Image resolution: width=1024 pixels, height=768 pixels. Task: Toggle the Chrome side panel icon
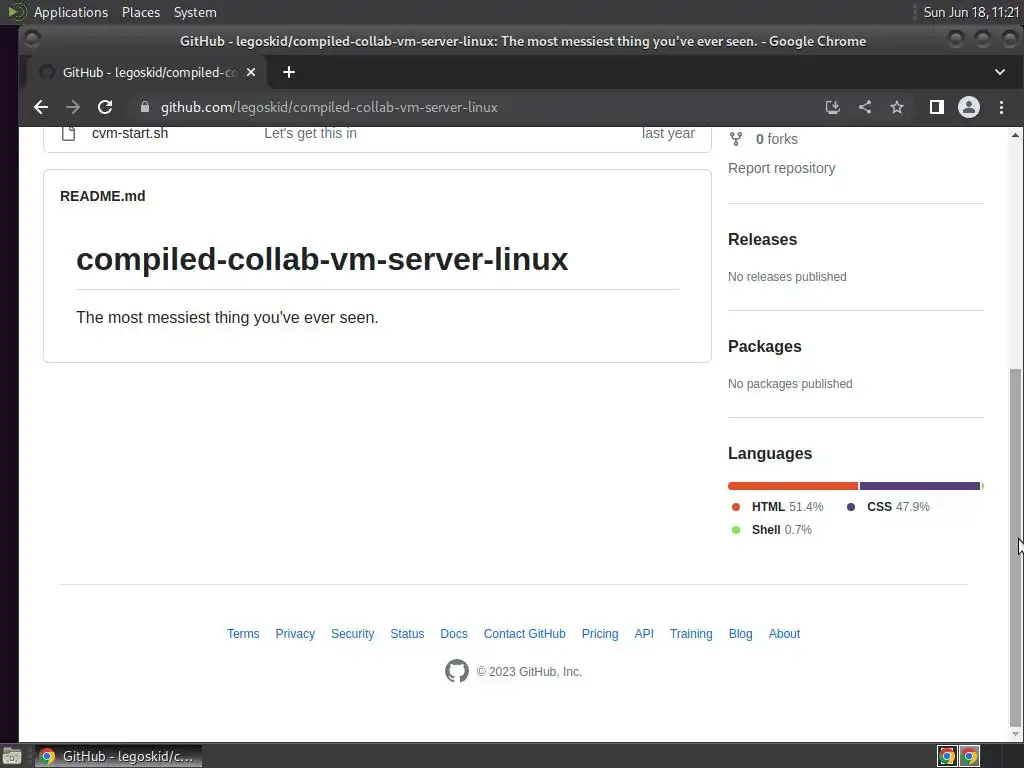(x=936, y=107)
